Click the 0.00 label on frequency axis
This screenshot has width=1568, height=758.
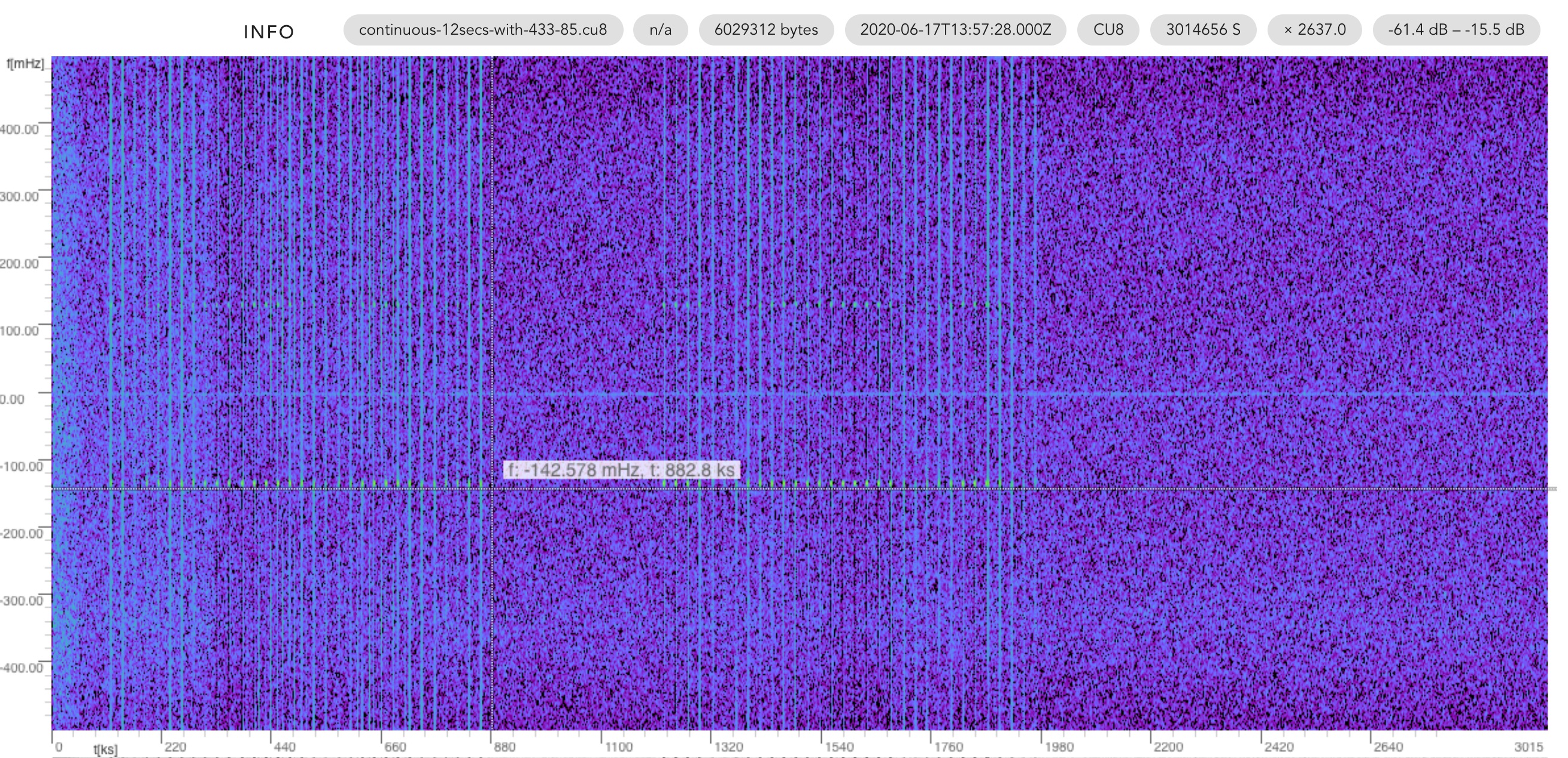(12, 399)
